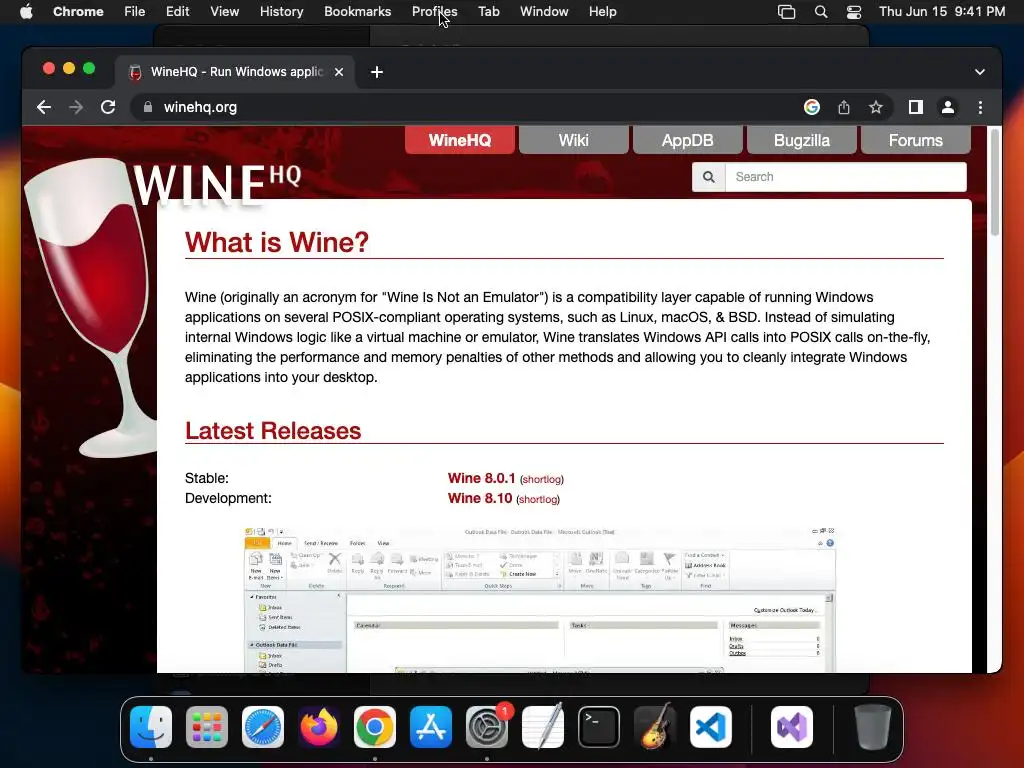Viewport: 1024px width, 768px height.
Task: Click the date and time in the menu bar
Action: (942, 12)
